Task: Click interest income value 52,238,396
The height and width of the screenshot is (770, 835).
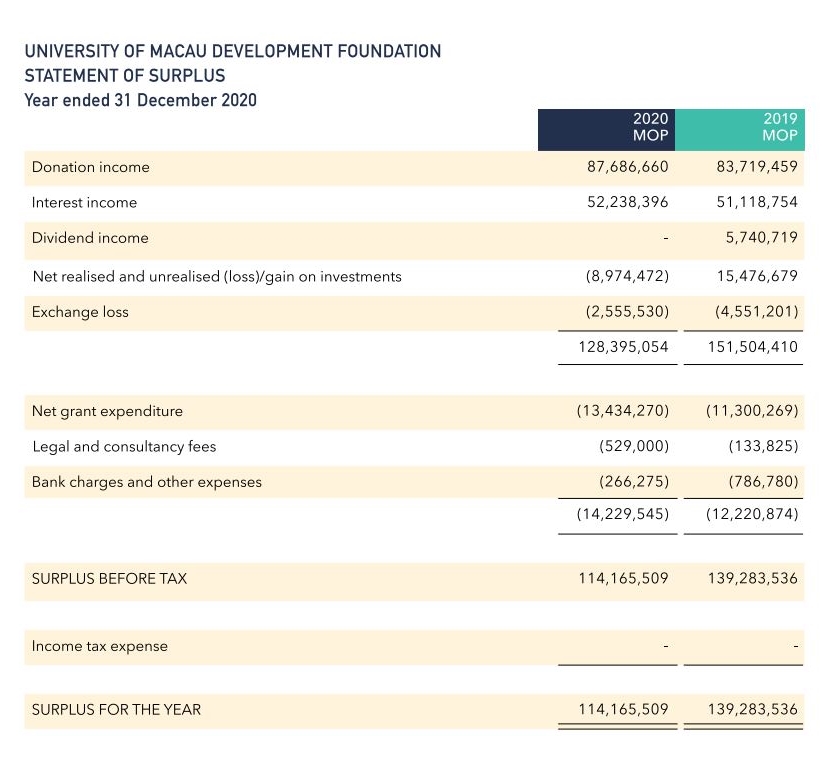Action: click(627, 202)
